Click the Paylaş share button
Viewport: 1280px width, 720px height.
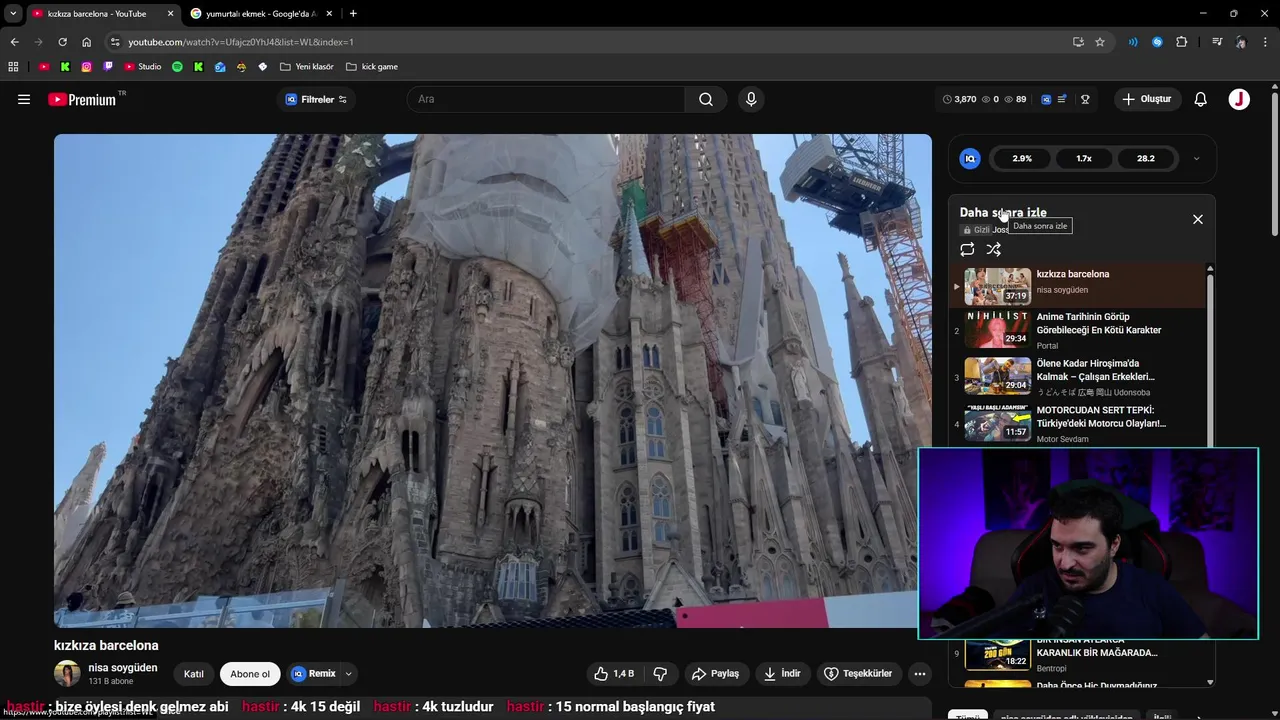point(716,674)
